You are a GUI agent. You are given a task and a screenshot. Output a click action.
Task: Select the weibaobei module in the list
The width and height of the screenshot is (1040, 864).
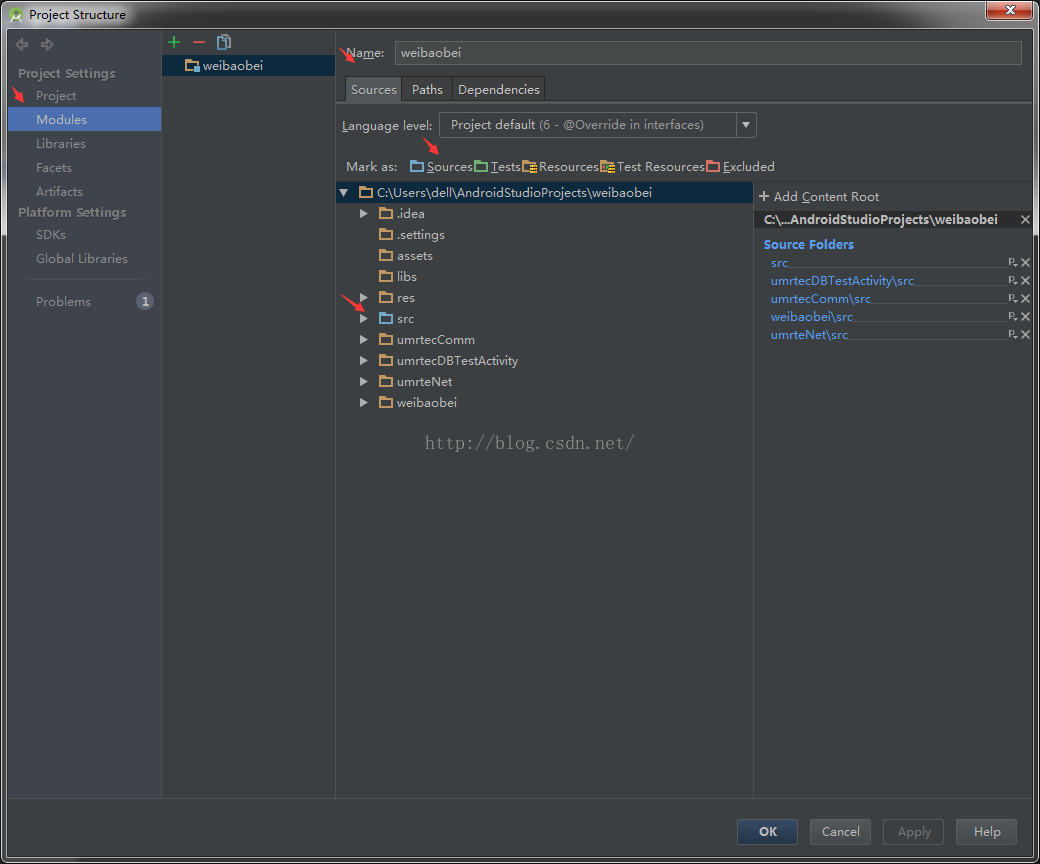pos(248,66)
